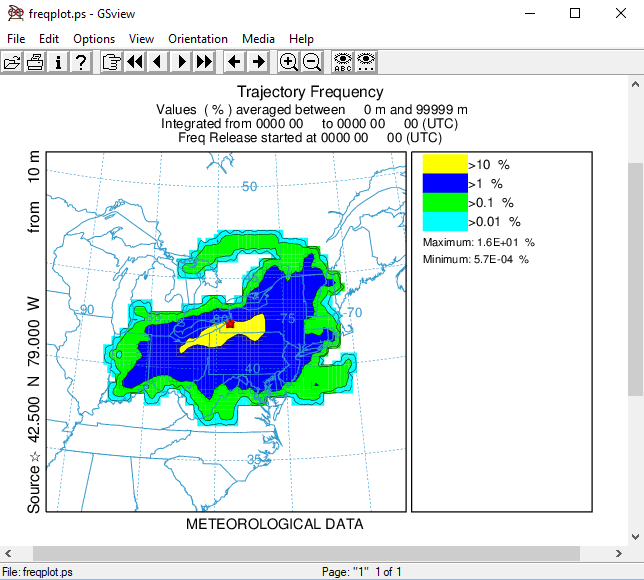Click the 'Freq Release started at' line
The height and width of the screenshot is (580, 644).
(x=310, y=138)
